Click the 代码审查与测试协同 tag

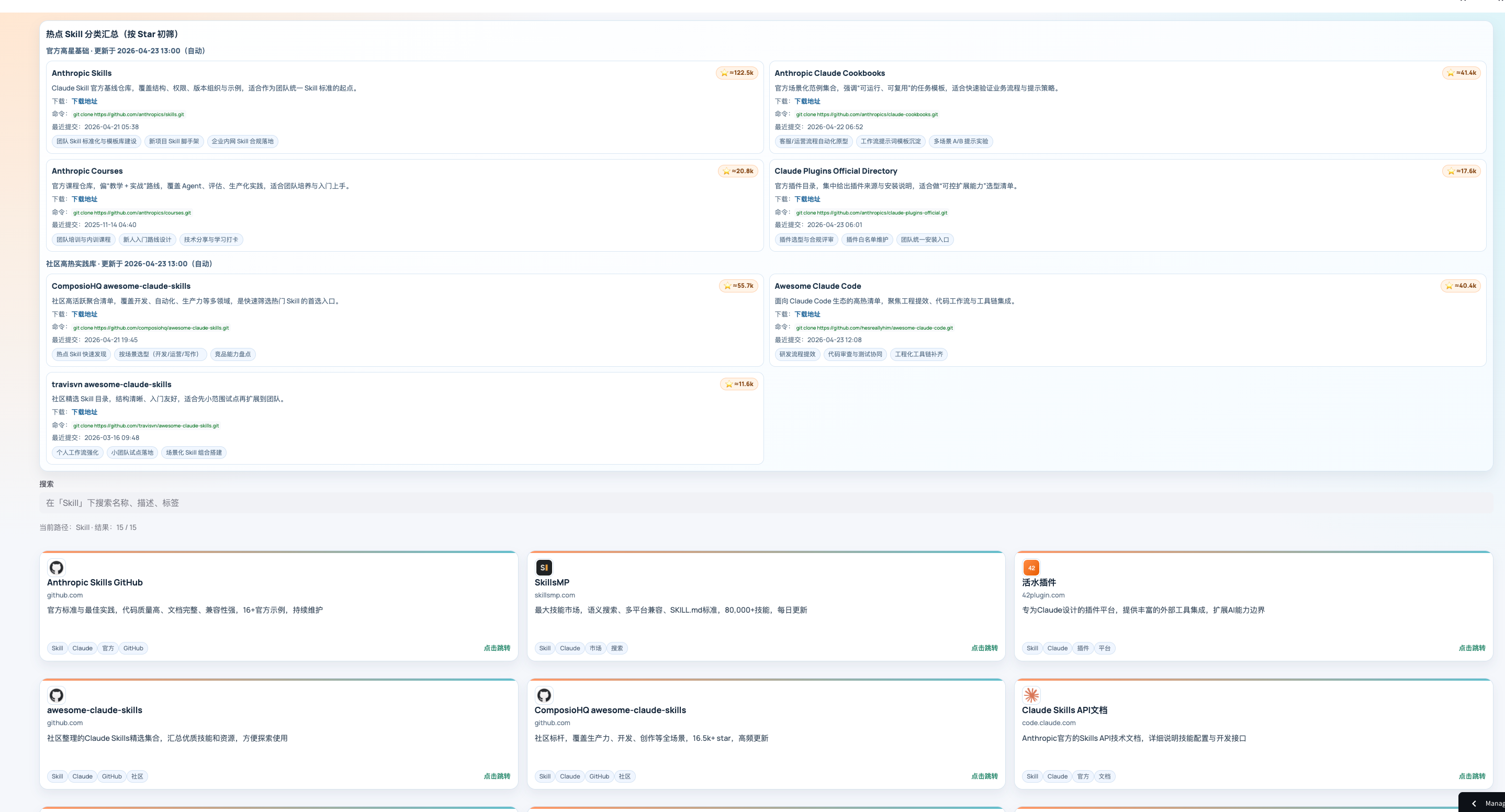[855, 354]
